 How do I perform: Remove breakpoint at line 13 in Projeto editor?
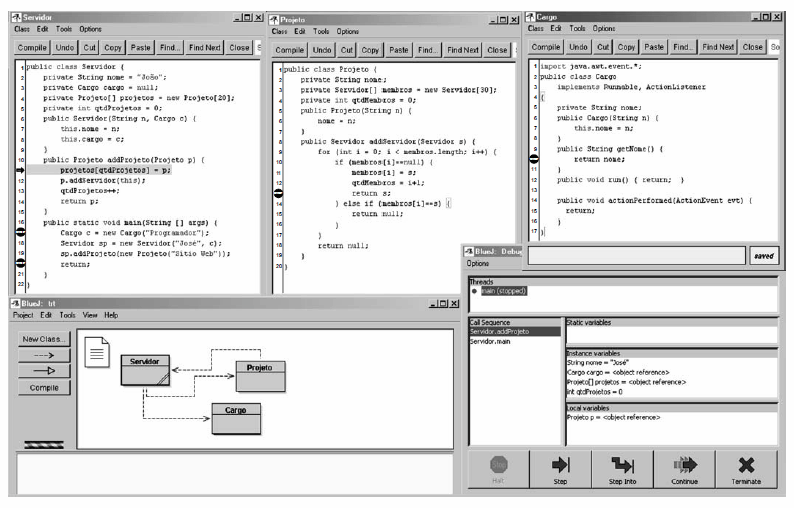278,193
